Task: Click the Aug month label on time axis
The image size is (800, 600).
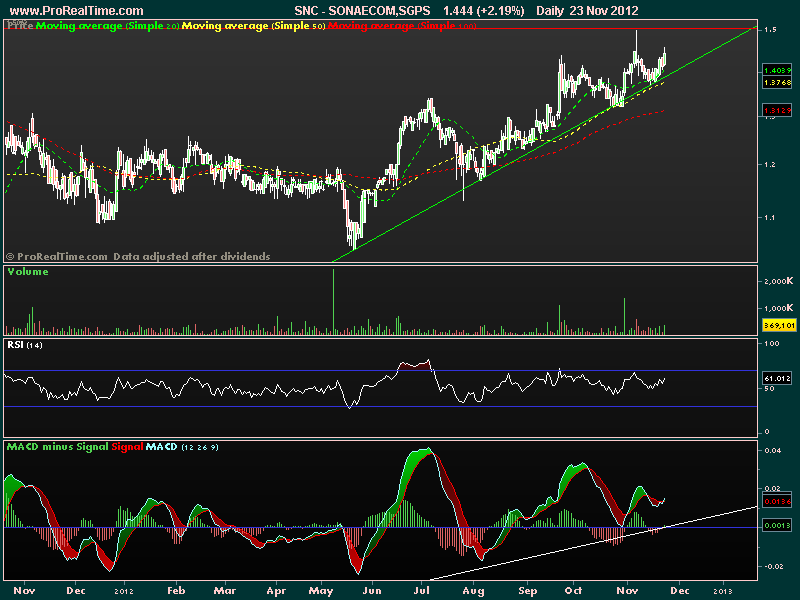Action: click(x=473, y=591)
